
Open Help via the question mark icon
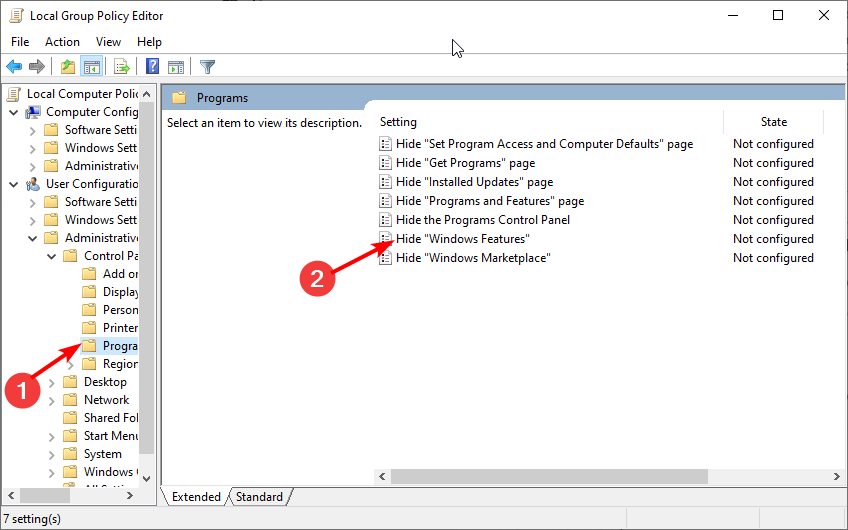point(153,67)
